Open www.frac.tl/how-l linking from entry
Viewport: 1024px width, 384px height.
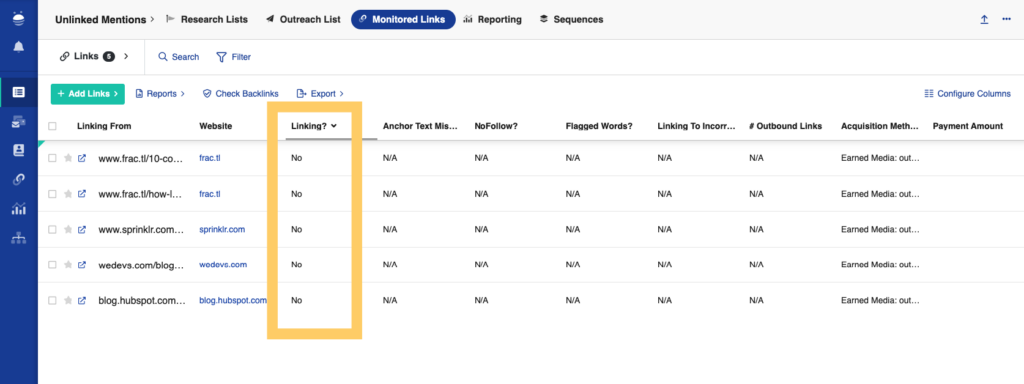139,194
